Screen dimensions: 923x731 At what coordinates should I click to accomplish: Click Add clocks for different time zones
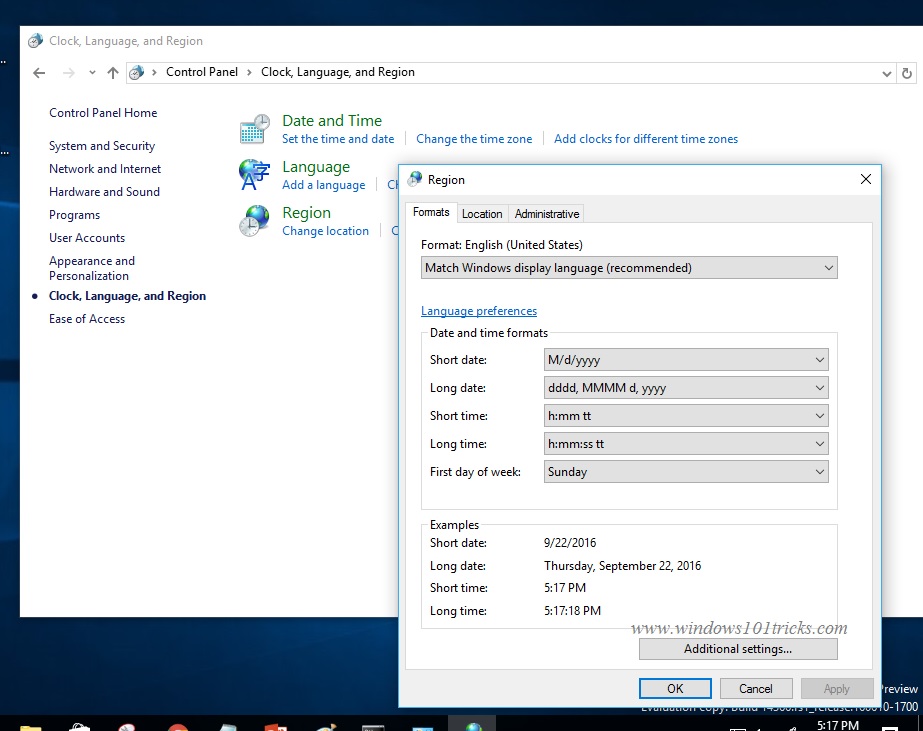coord(646,139)
